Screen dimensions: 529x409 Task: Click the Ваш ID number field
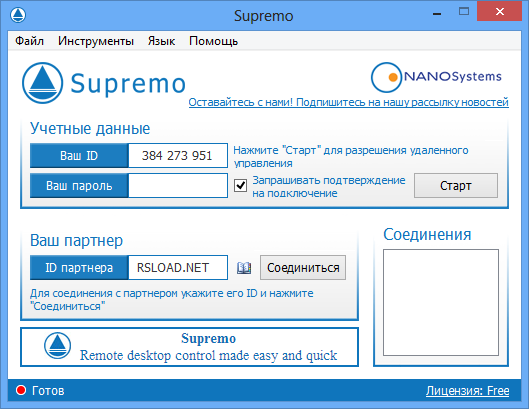coord(178,156)
